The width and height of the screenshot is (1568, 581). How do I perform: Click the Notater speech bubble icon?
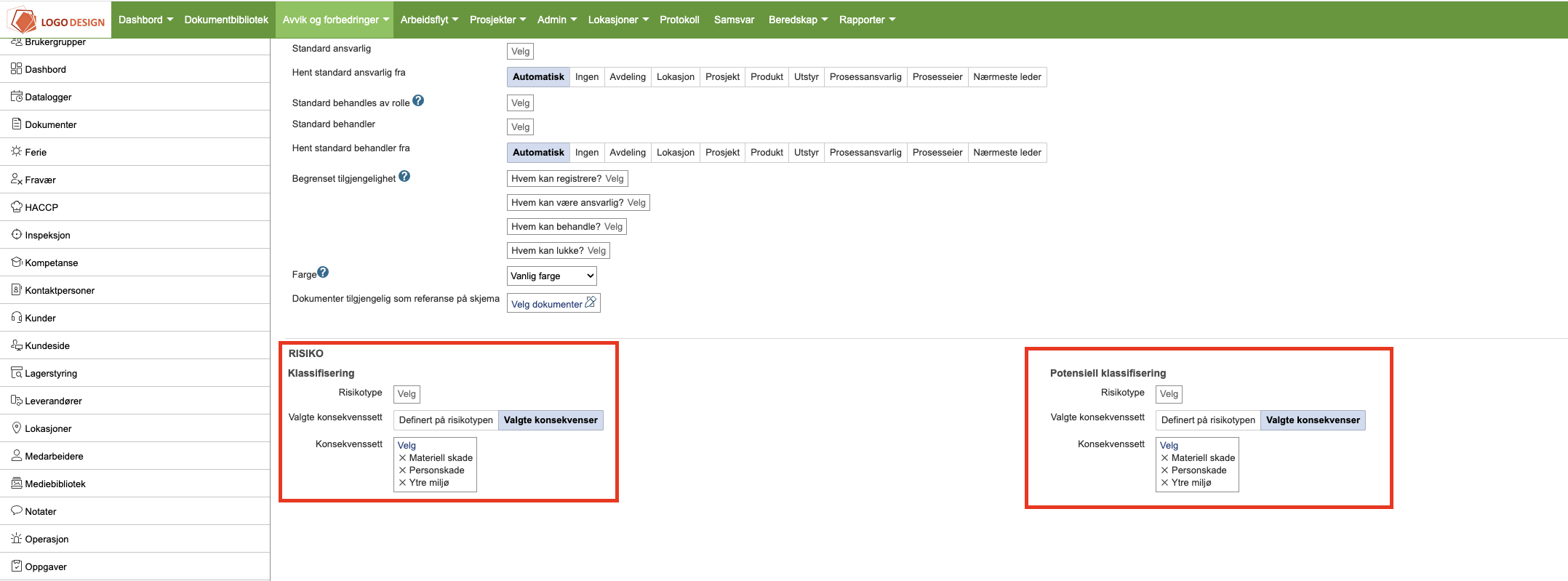coord(16,510)
